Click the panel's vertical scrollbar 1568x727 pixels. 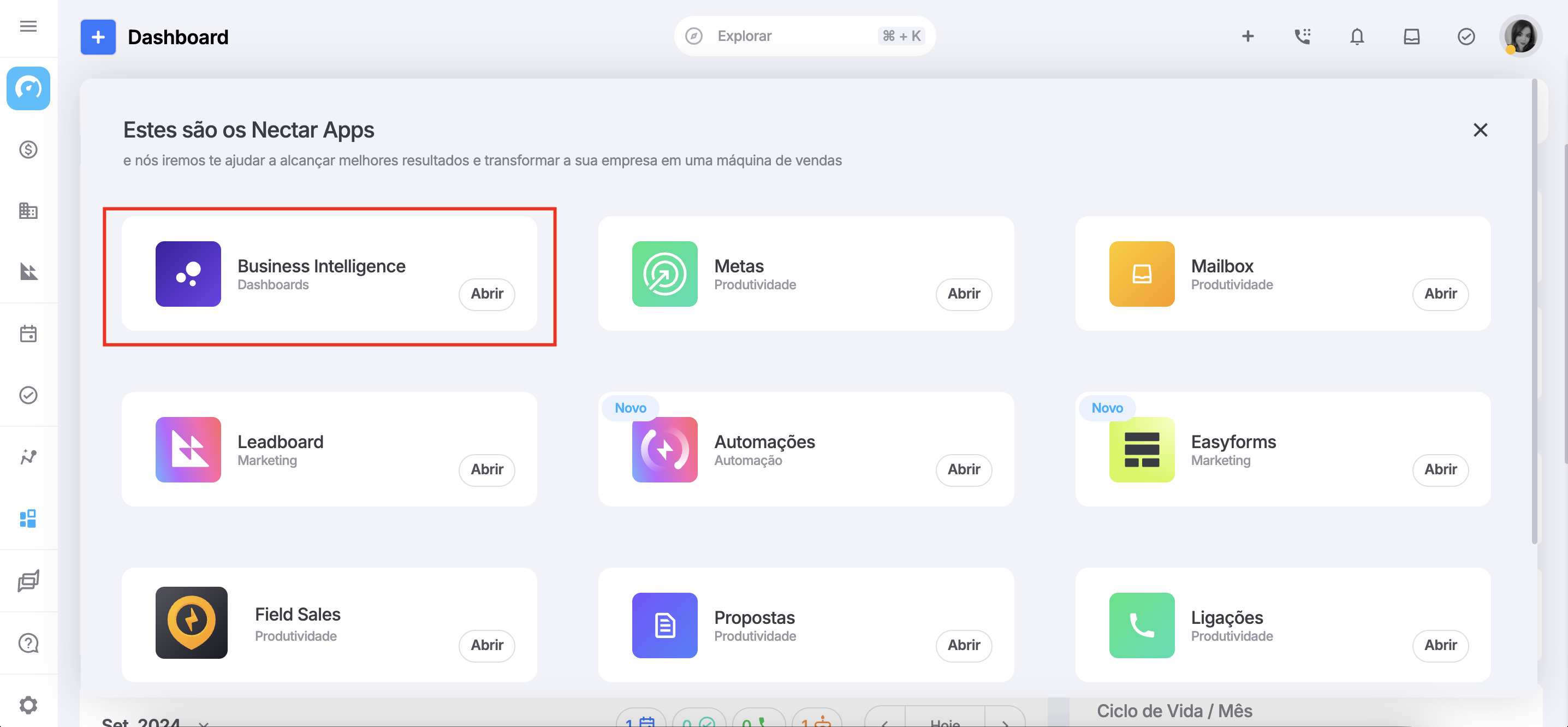[x=1535, y=312]
